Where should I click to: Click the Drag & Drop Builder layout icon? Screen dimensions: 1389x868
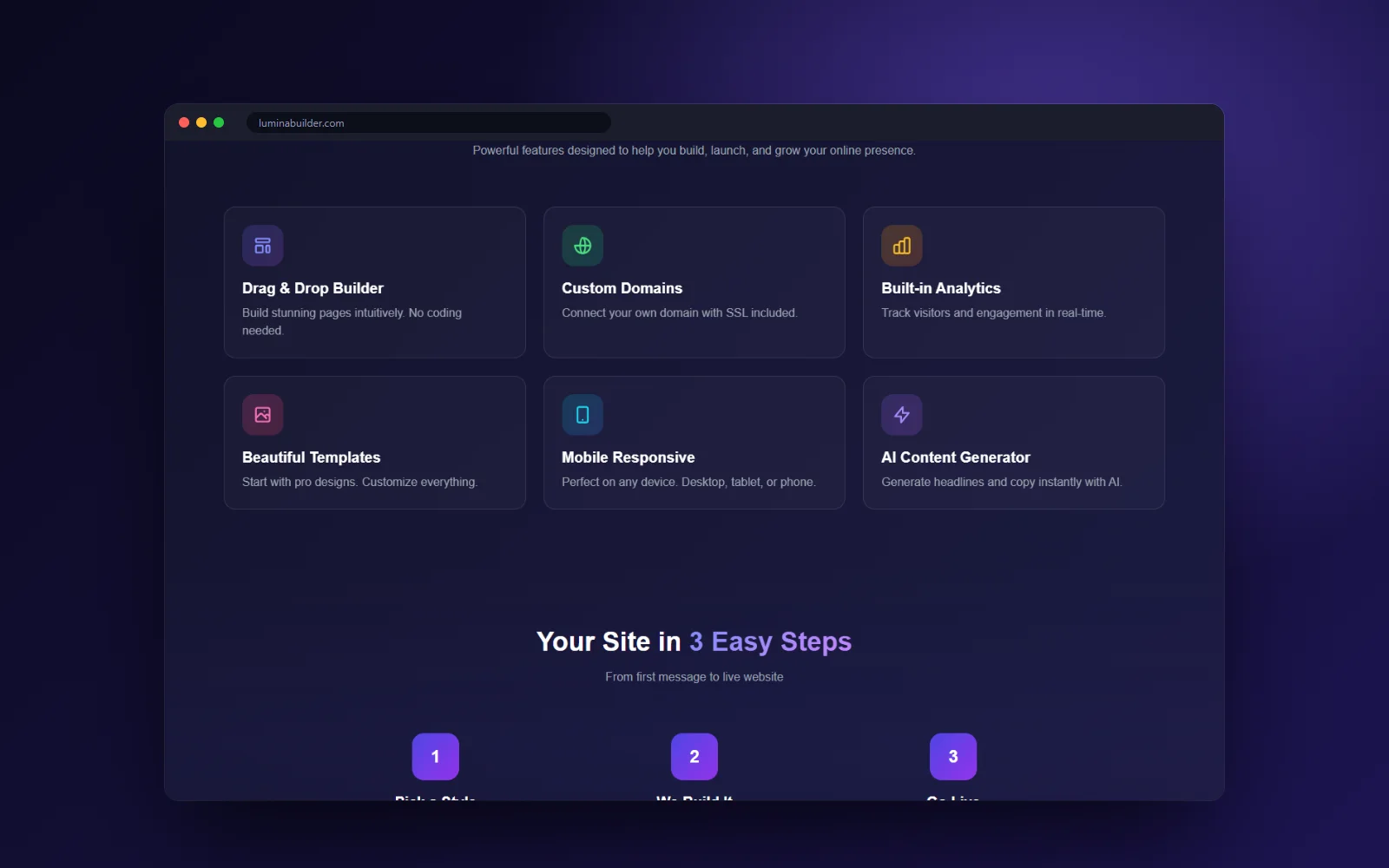(x=262, y=246)
